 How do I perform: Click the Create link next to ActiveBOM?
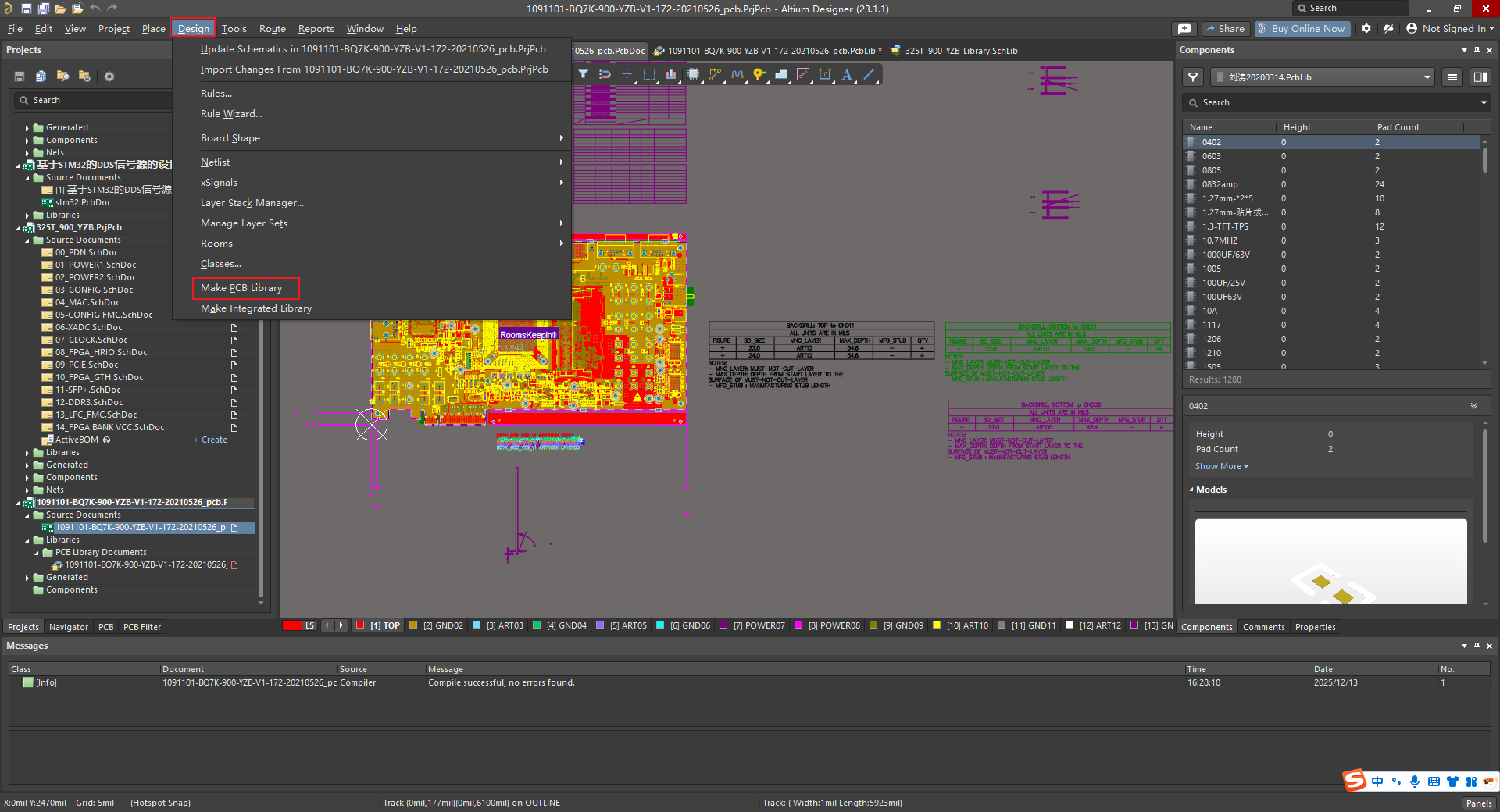click(x=211, y=440)
